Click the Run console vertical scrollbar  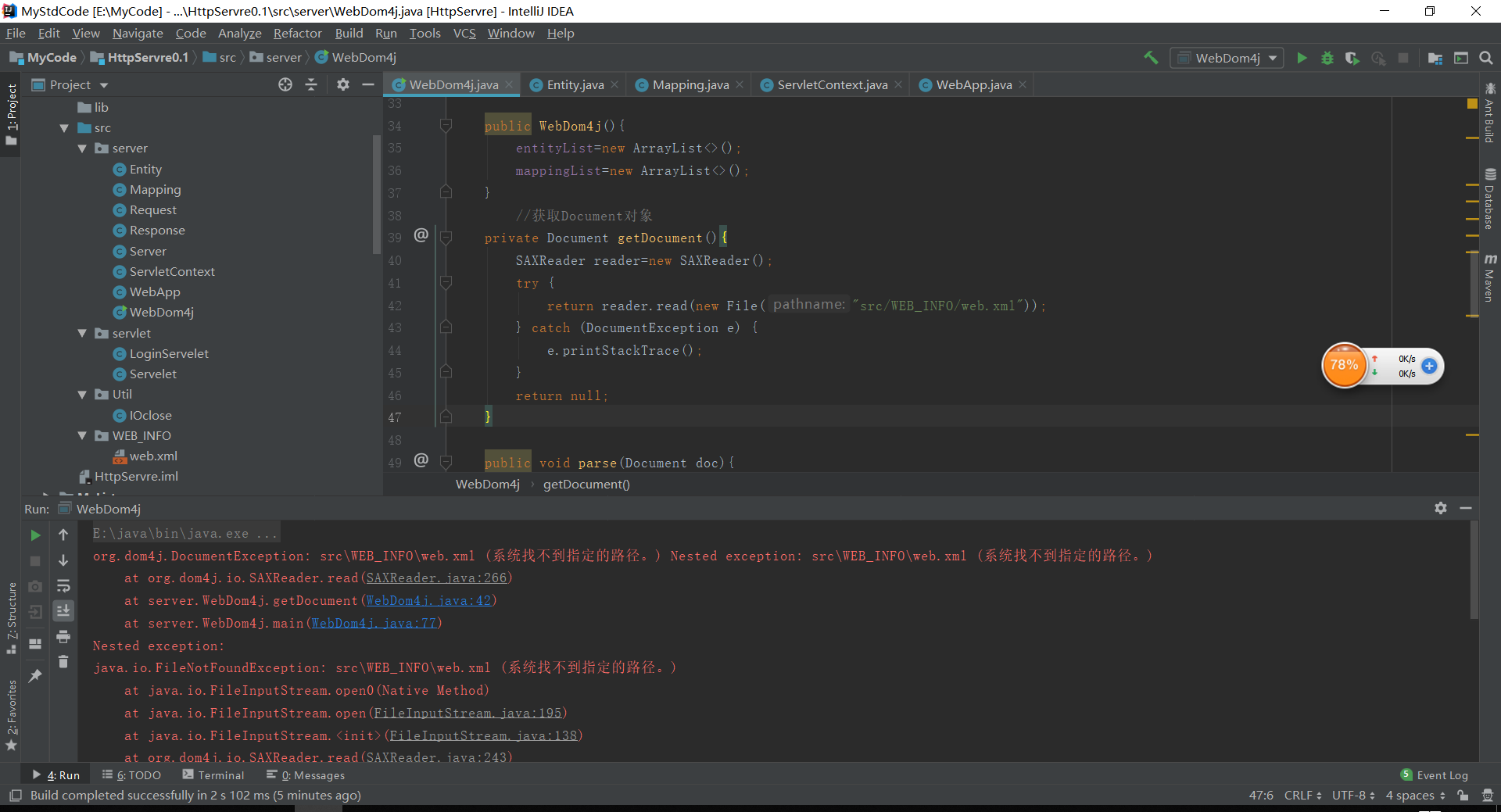[x=1474, y=571]
